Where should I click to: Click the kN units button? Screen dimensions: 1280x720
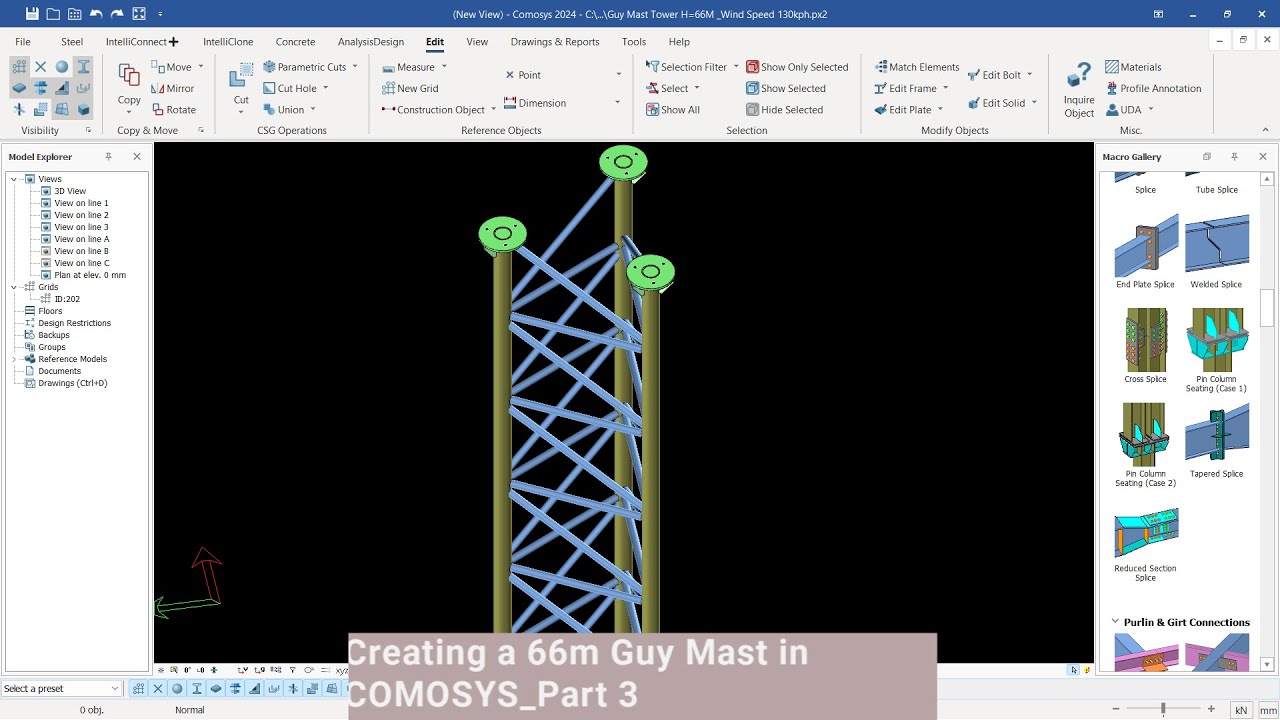1241,710
